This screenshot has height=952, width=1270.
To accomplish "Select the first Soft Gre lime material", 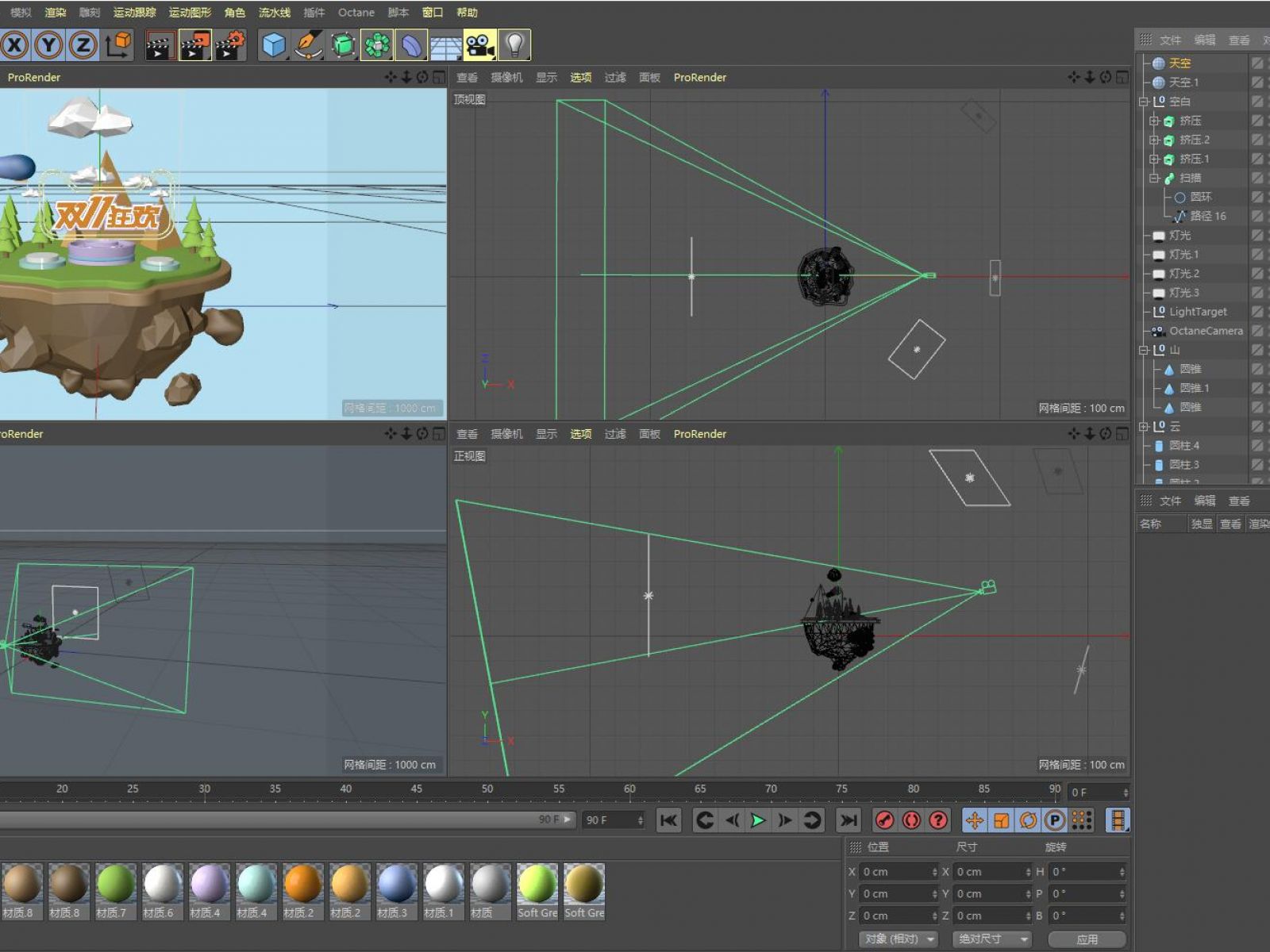I will click(x=537, y=892).
